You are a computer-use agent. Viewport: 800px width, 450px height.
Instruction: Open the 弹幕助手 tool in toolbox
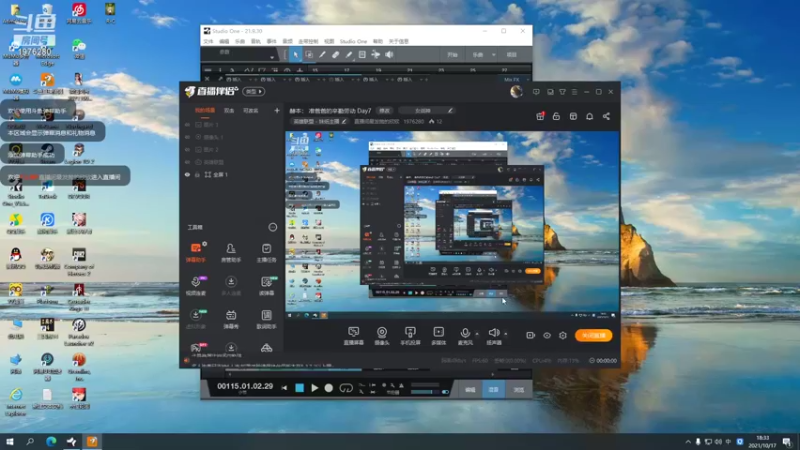(196, 252)
